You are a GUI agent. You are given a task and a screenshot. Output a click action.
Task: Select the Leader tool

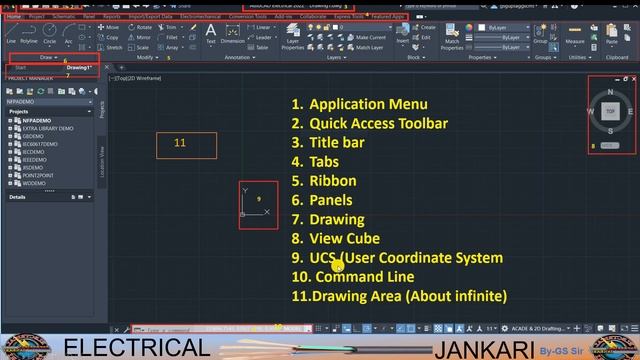pyautogui.click(x=260, y=37)
